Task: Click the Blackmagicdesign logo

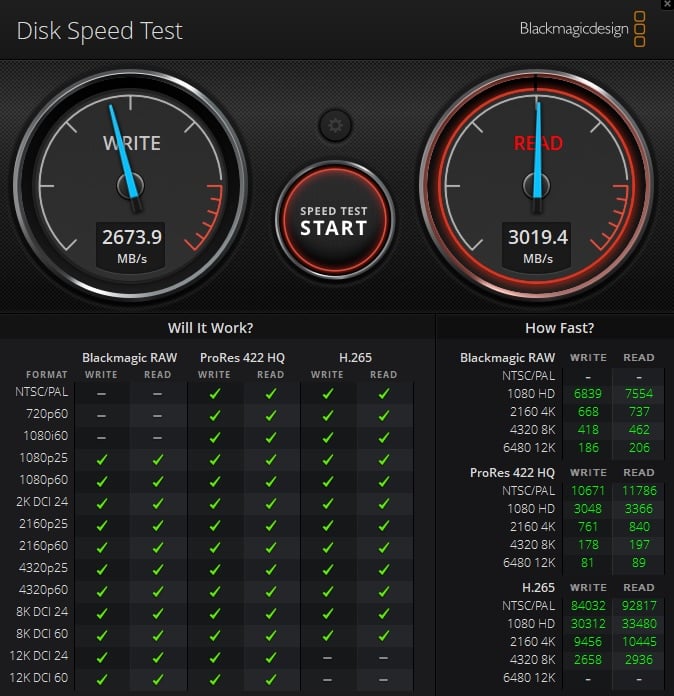Action: pyautogui.click(x=583, y=29)
